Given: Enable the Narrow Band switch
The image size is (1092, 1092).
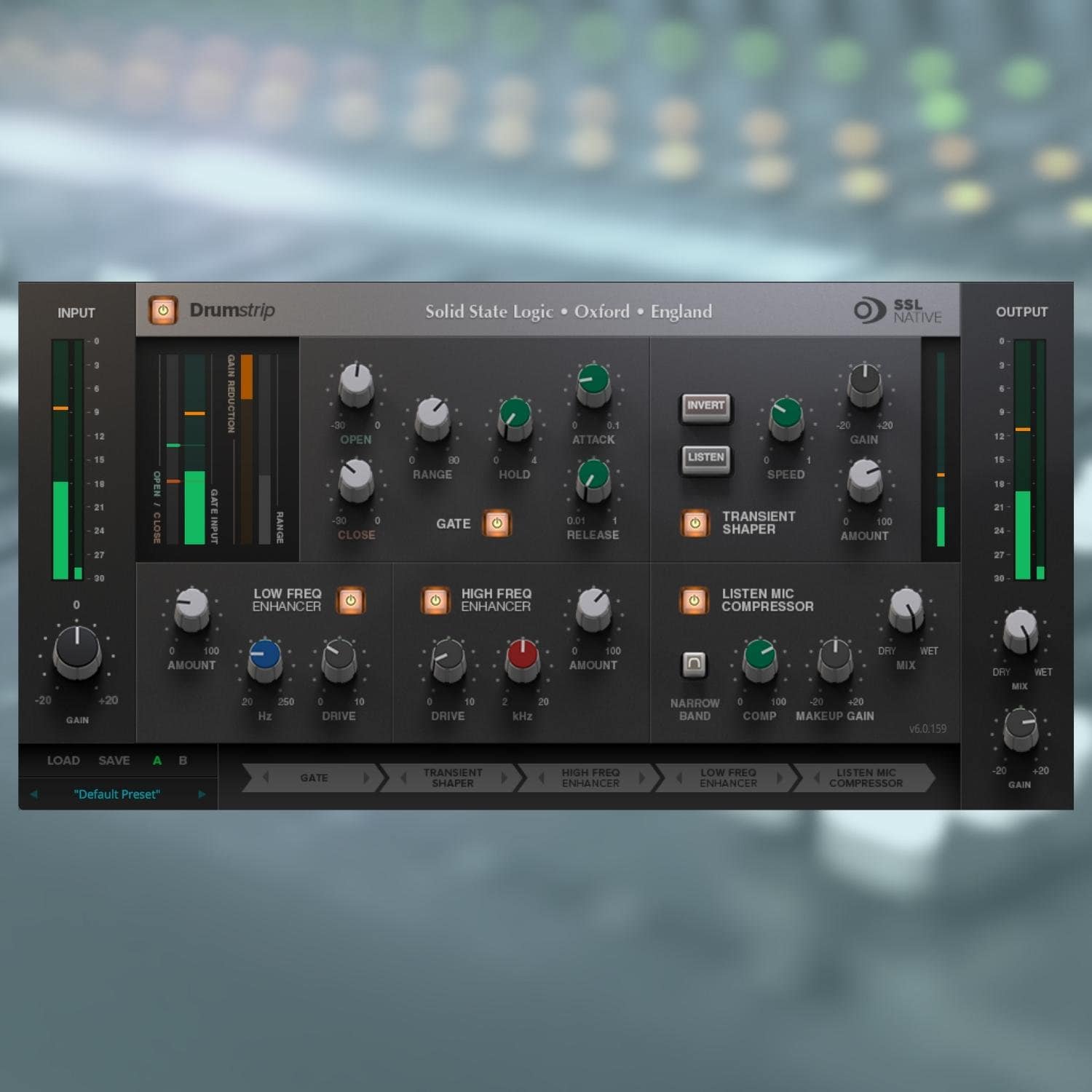Looking at the screenshot, I should [694, 664].
